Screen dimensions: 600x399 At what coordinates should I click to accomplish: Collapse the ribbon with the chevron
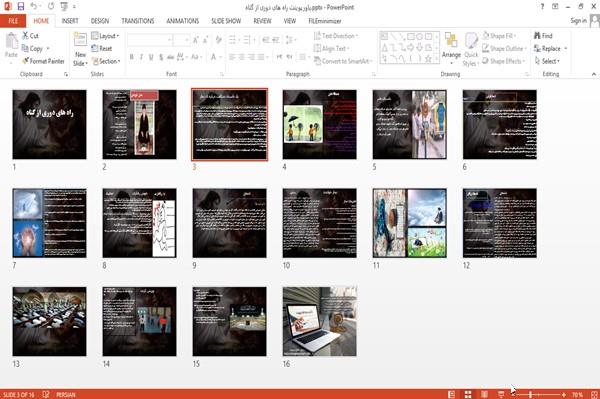pos(594,74)
